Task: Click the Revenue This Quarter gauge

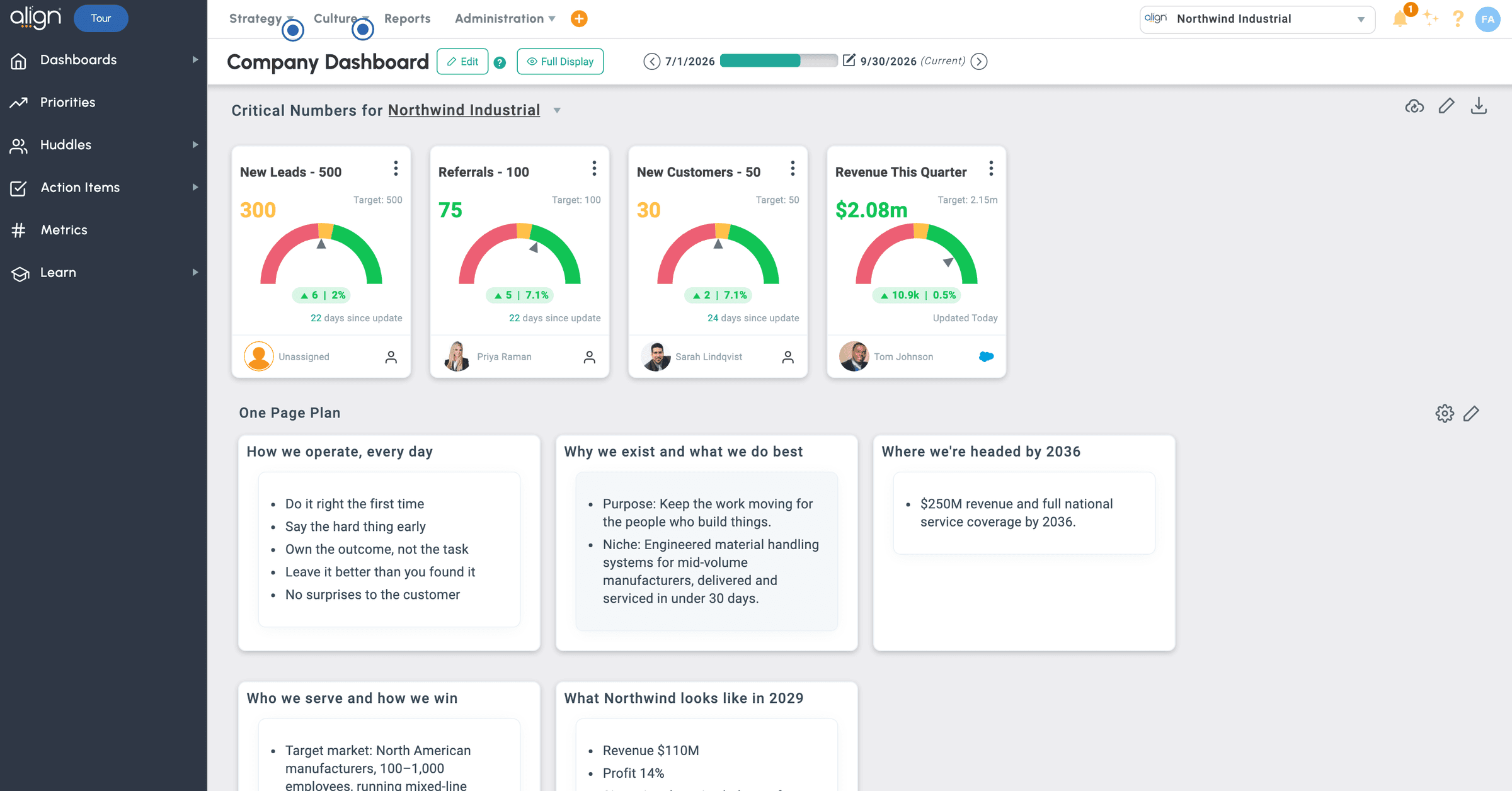Action: pos(917,253)
